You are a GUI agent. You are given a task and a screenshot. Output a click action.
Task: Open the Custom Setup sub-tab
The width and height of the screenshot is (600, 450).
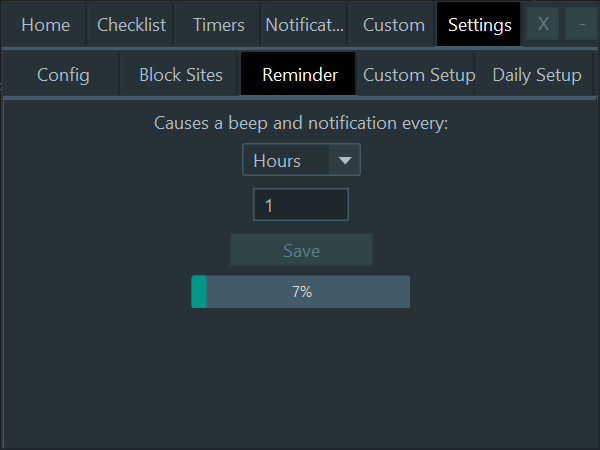pyautogui.click(x=417, y=75)
